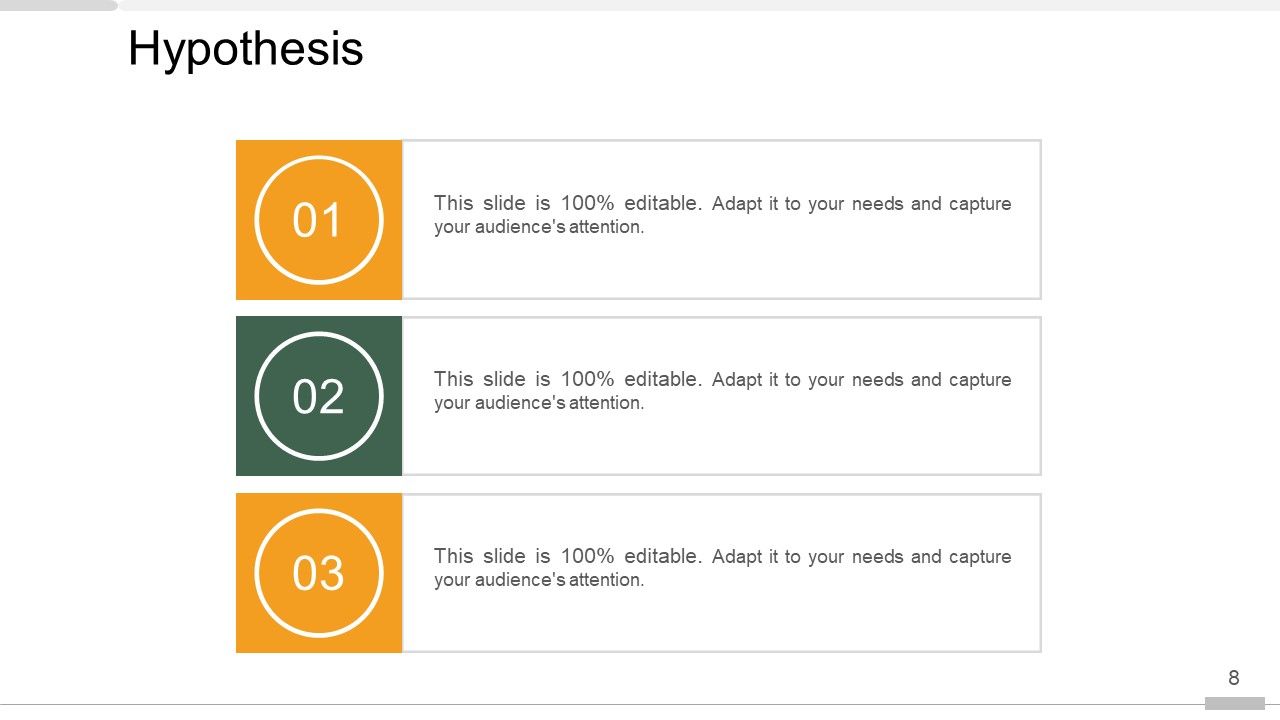Click the 03 circle badge
The image size is (1280, 720).
click(x=318, y=573)
